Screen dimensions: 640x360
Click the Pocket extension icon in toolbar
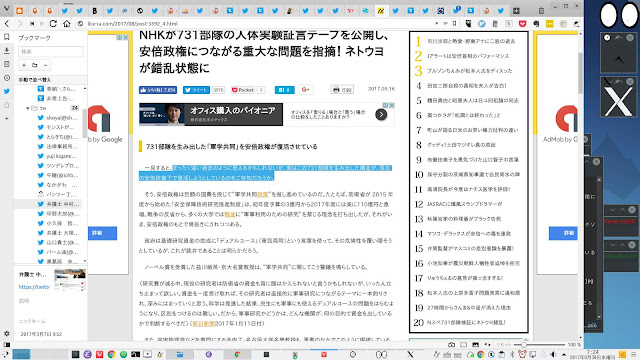pos(522,24)
